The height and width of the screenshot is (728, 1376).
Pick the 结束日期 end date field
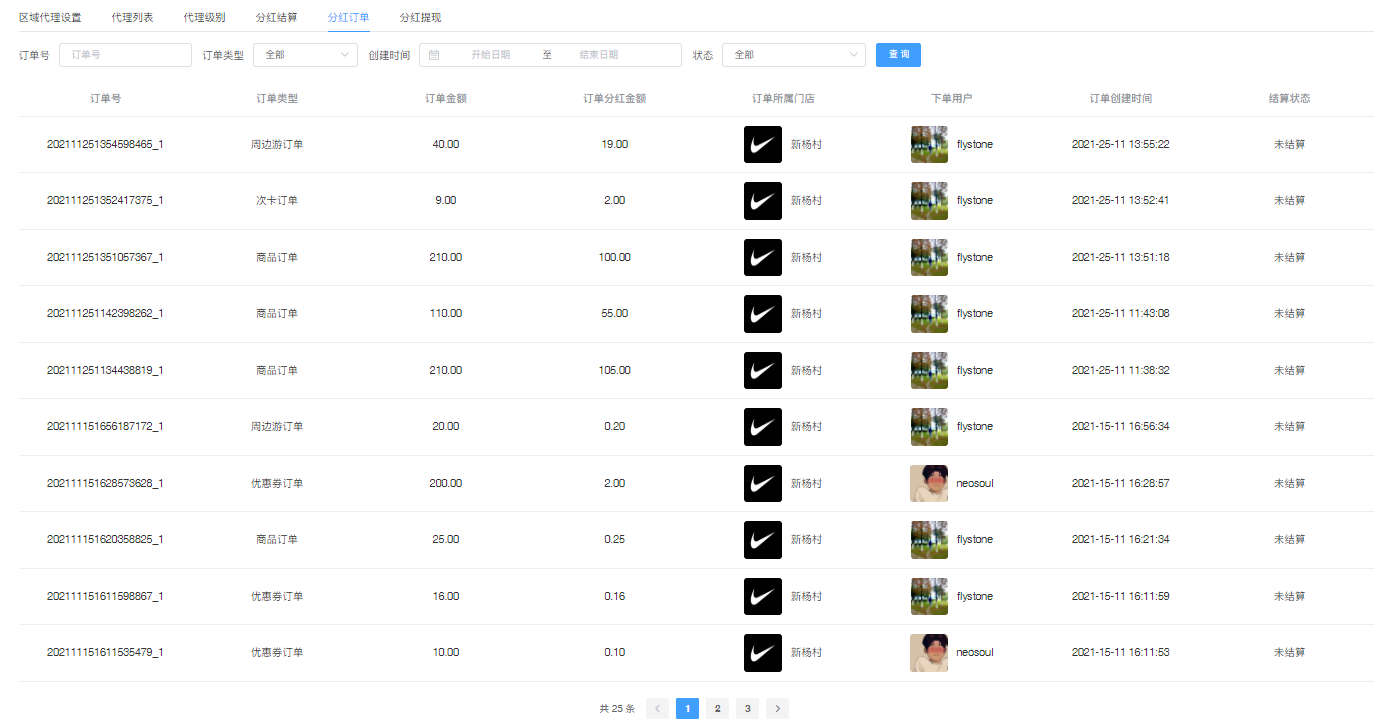tap(598, 55)
